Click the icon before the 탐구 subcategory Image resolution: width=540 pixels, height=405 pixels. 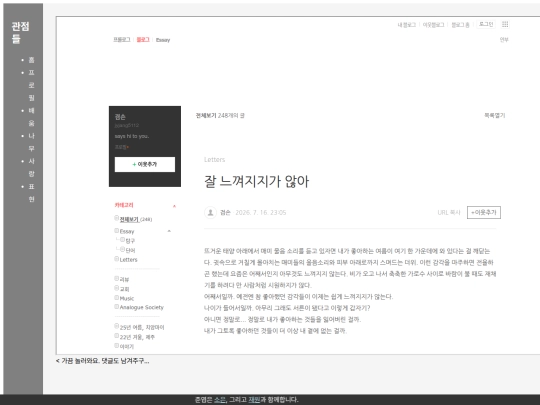[122, 240]
